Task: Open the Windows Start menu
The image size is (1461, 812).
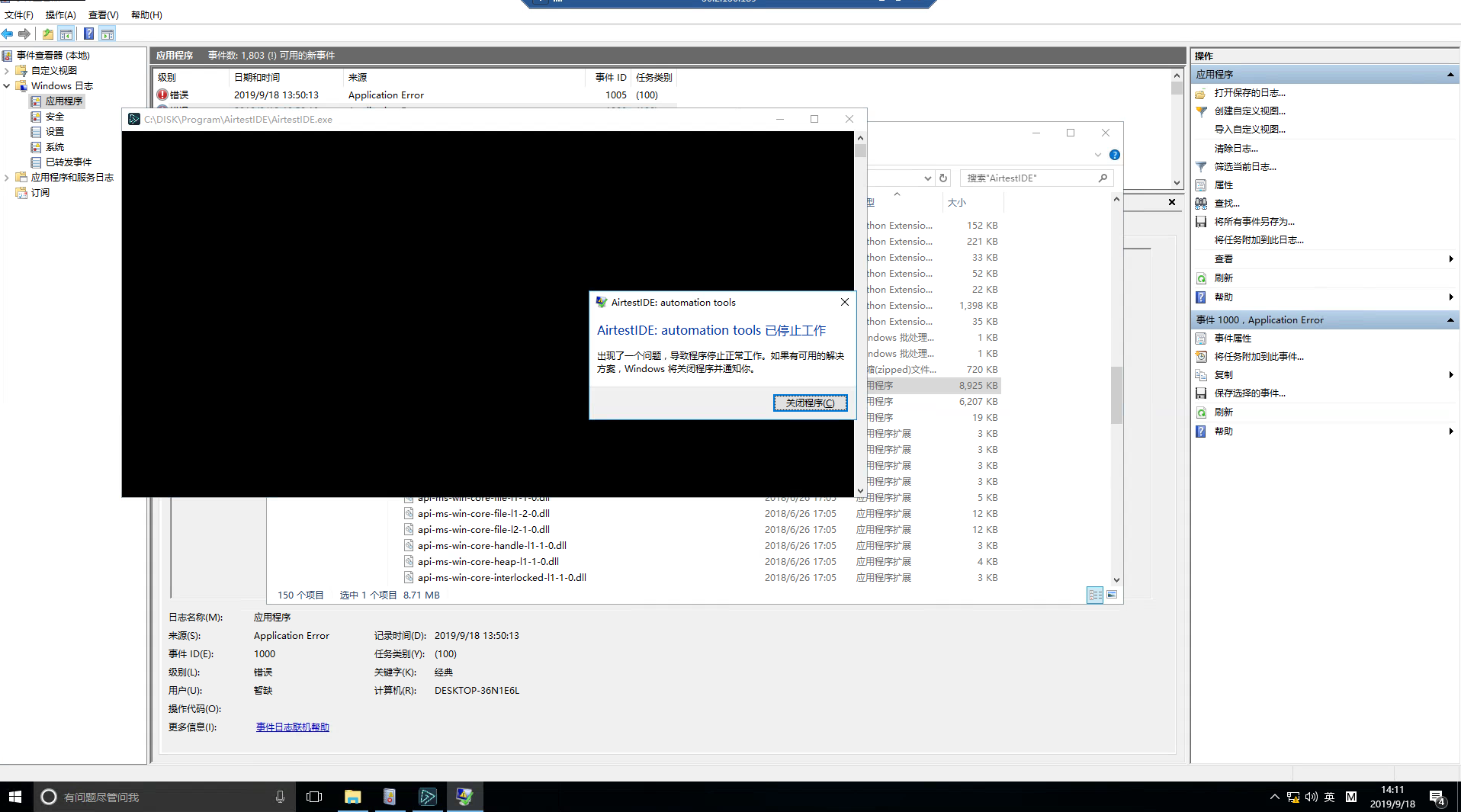Action: 15,797
